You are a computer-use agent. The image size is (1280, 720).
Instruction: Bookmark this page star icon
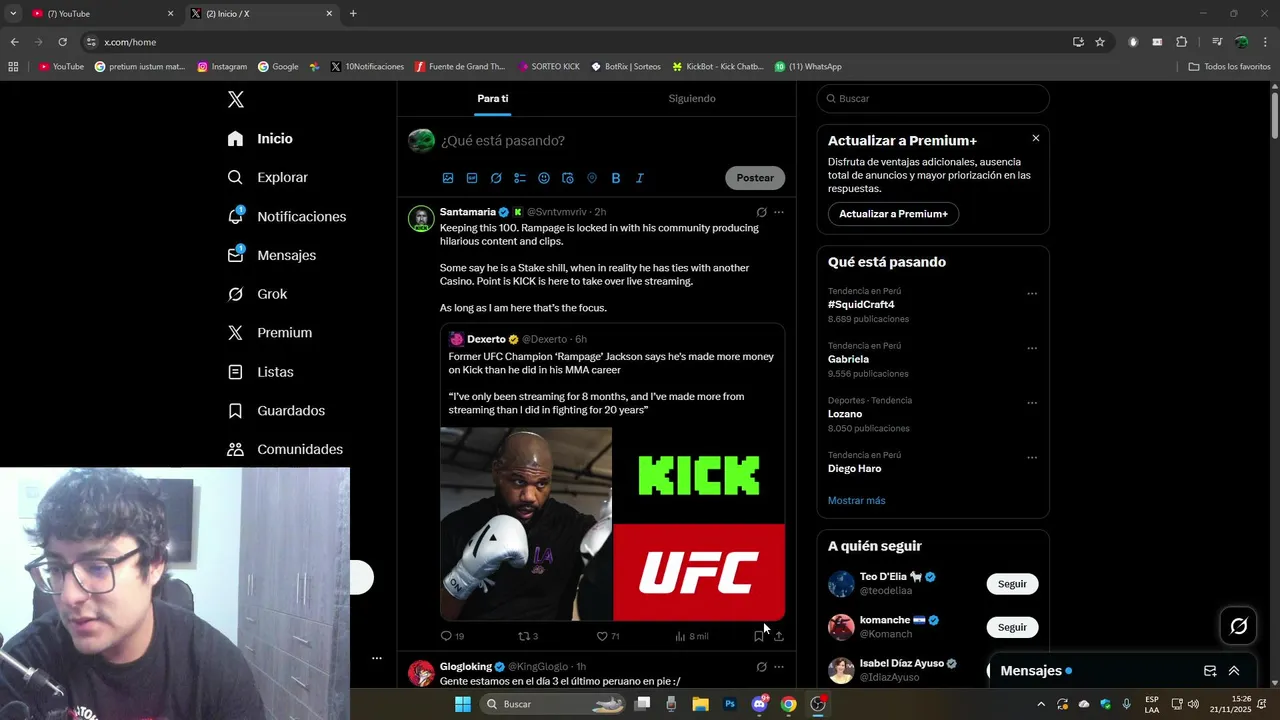click(1100, 42)
